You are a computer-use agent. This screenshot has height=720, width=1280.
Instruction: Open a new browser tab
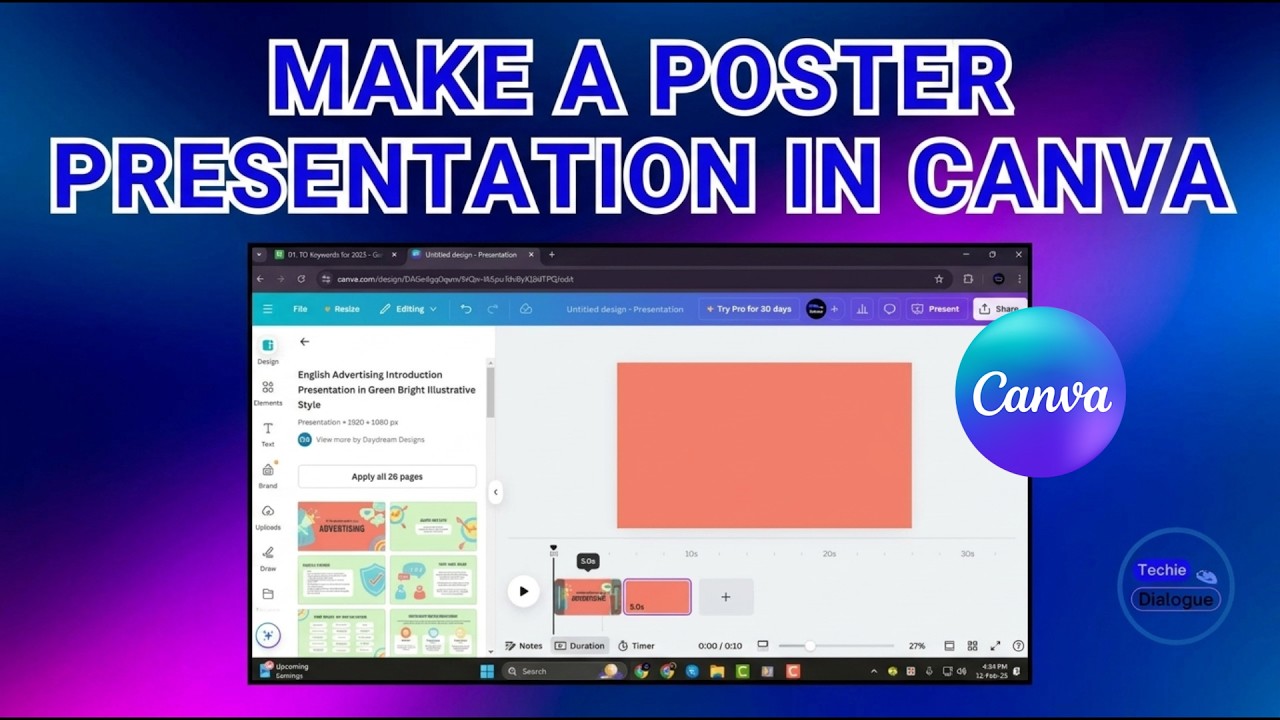point(551,255)
